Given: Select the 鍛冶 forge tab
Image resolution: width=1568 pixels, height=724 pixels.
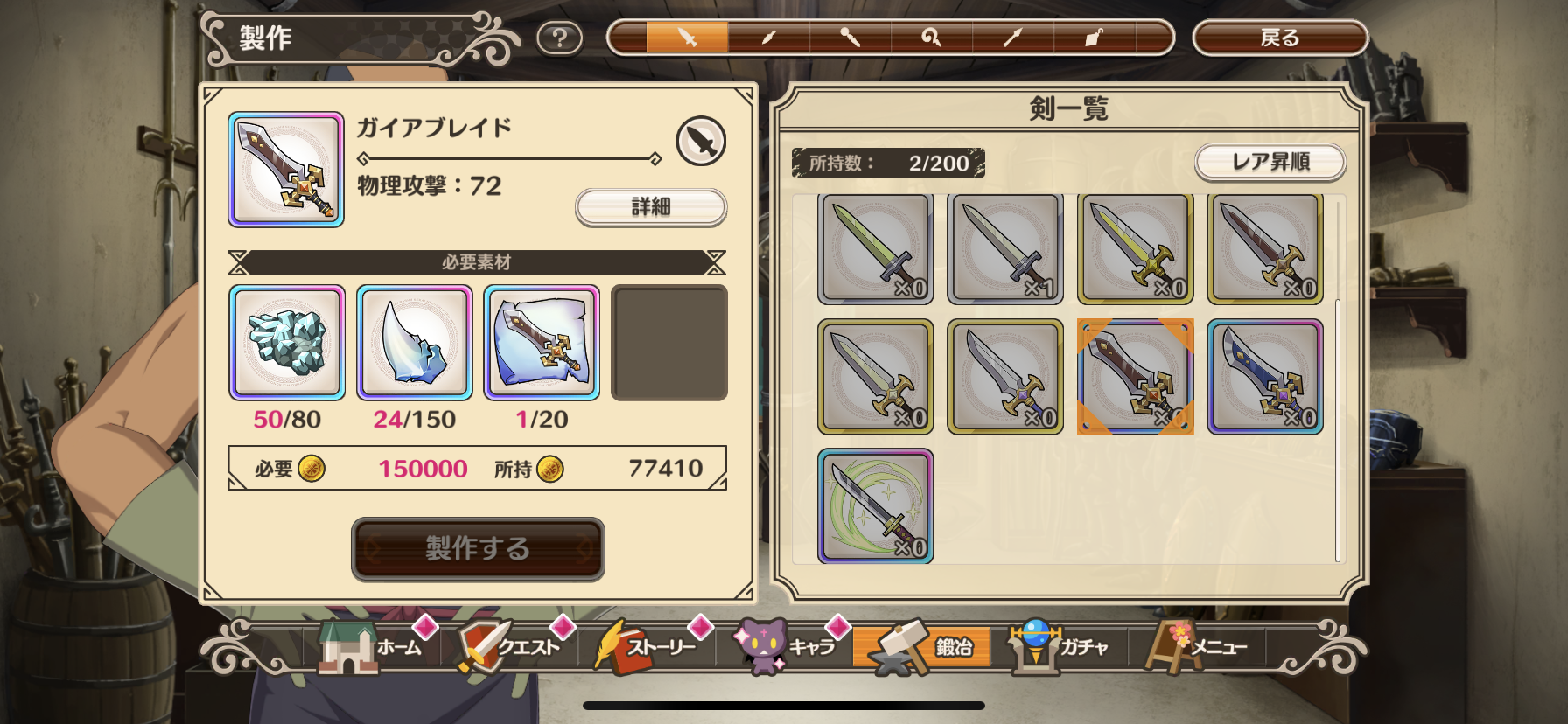Looking at the screenshot, I should coord(921,647).
